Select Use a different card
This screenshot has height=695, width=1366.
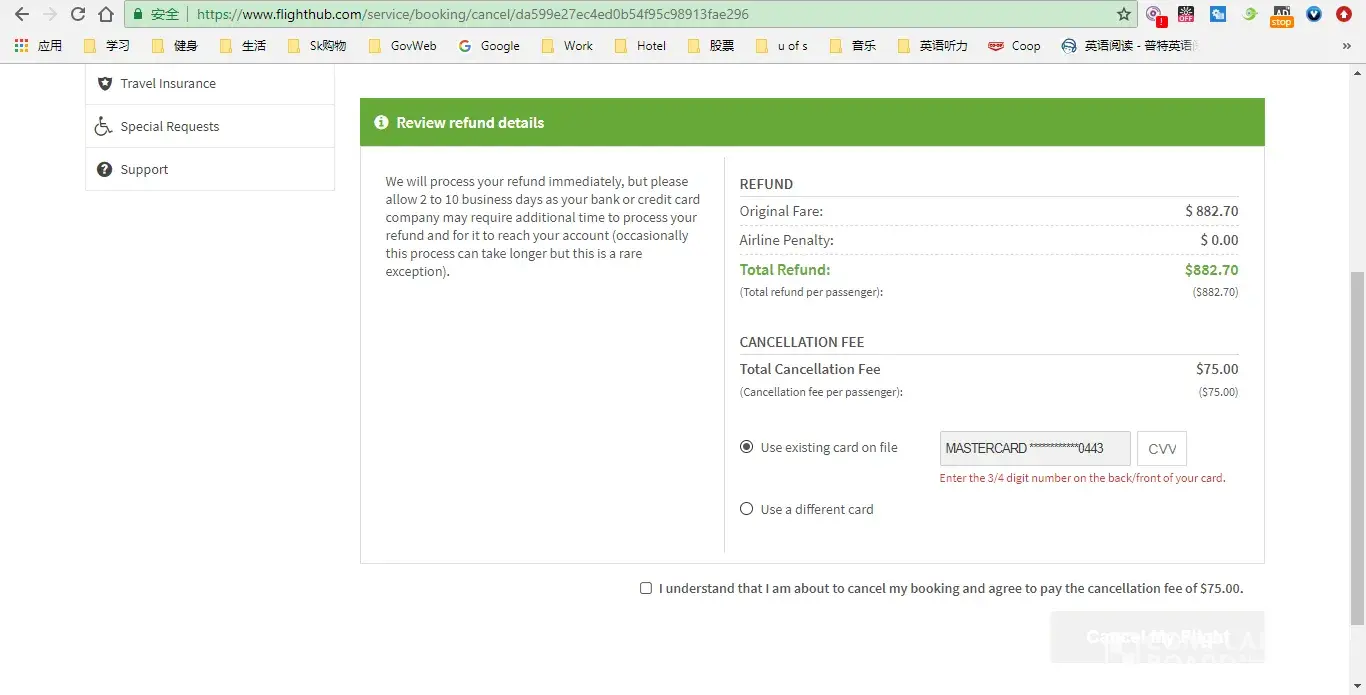coord(746,508)
